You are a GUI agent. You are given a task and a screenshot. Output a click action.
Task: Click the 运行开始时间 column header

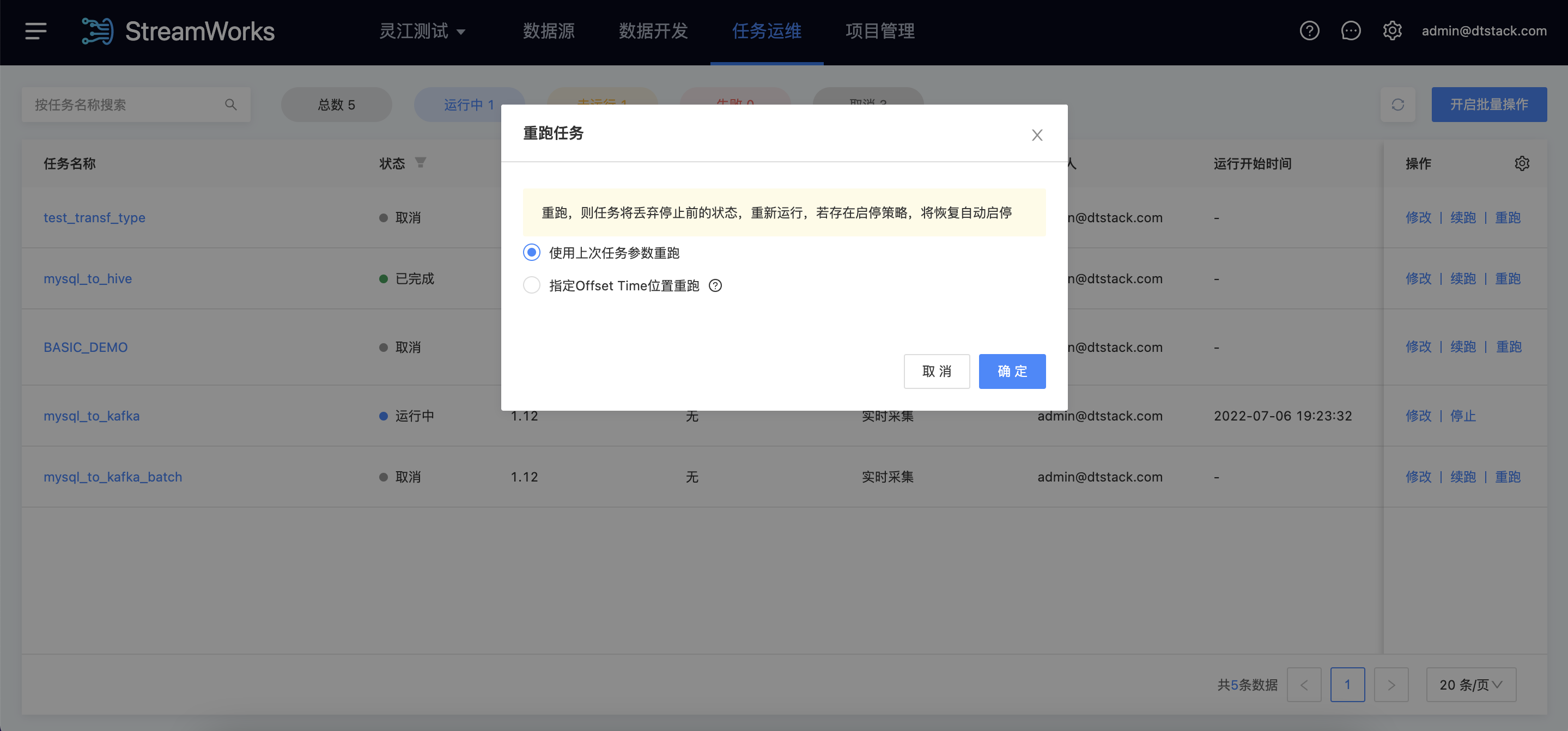[x=1252, y=164]
